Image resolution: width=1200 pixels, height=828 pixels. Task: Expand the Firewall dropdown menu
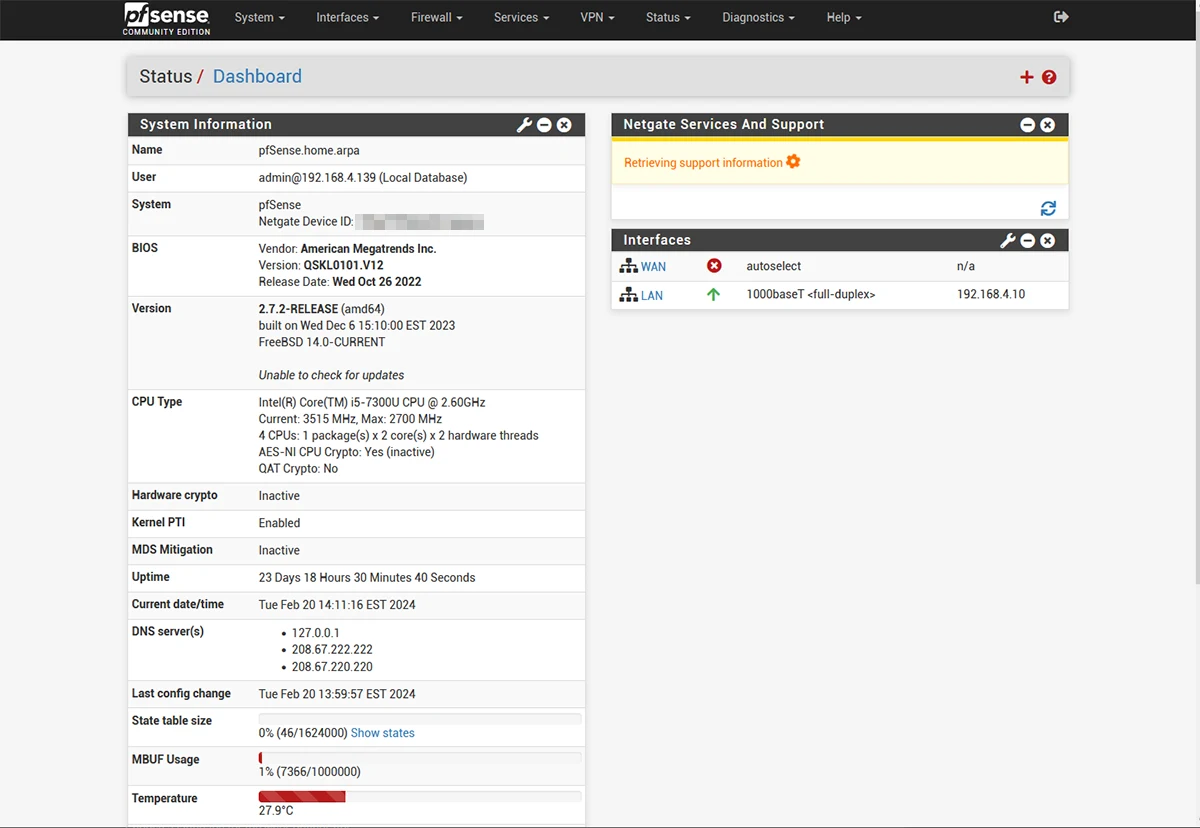436,17
